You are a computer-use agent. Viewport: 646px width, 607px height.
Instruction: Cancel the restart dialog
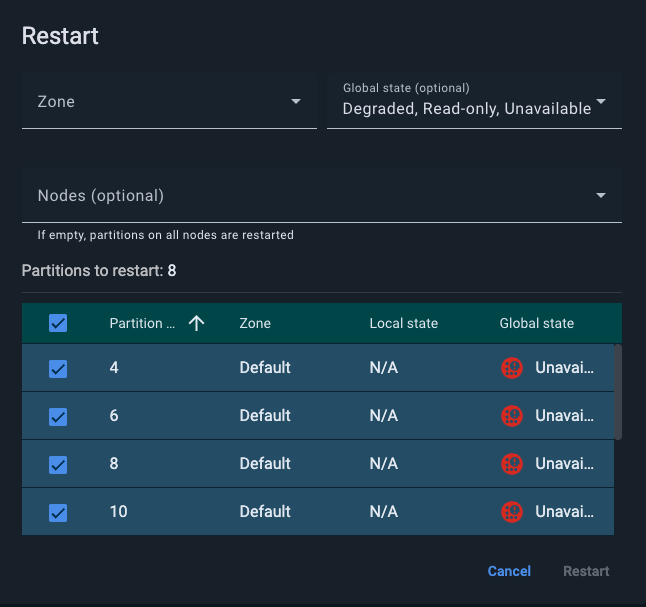(x=509, y=571)
